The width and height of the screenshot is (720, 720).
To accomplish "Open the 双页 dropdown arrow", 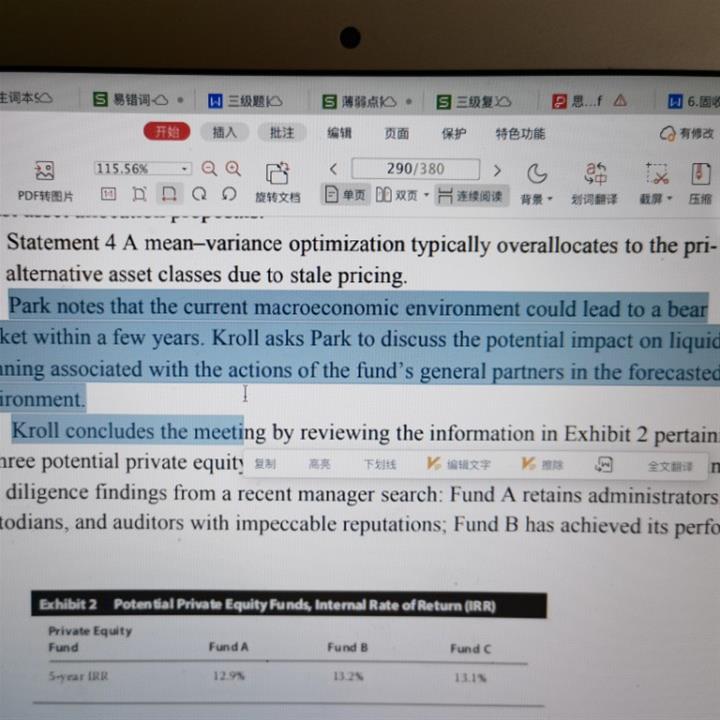I will [x=426, y=195].
